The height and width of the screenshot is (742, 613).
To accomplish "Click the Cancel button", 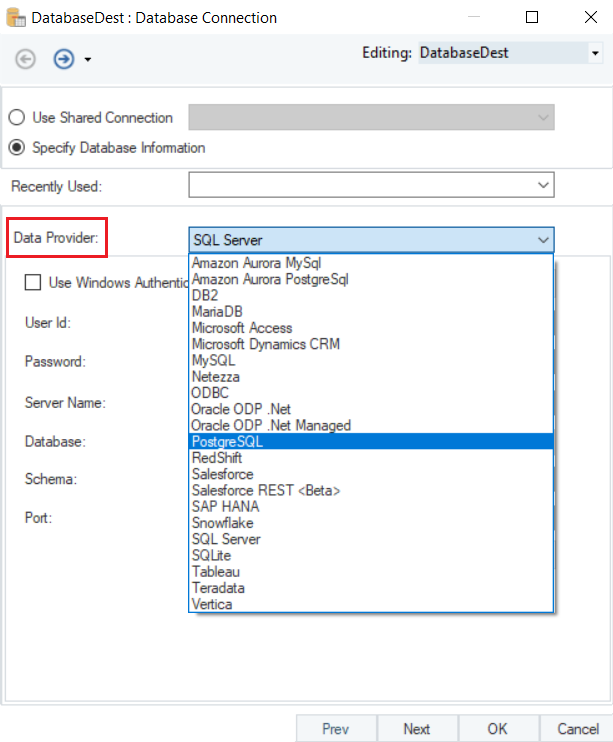I will tap(578, 729).
